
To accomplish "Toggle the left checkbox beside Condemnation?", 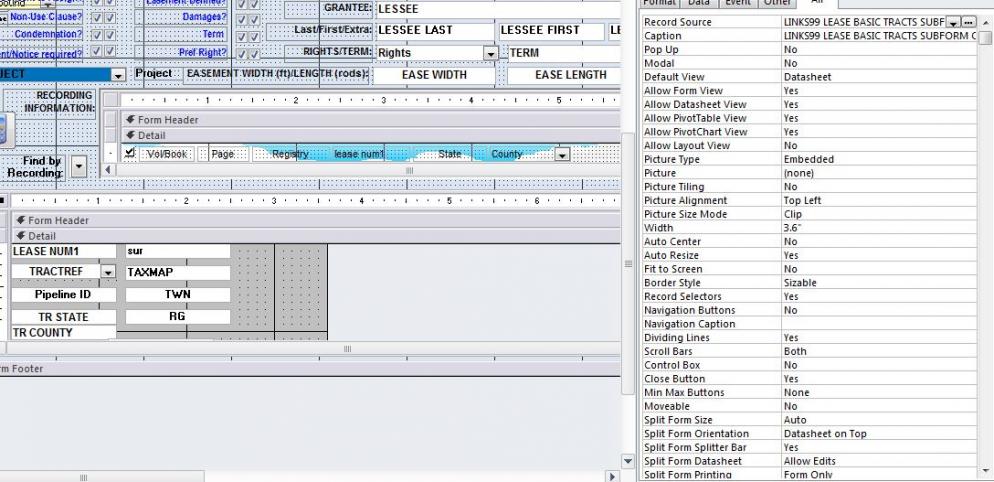I will 96,35.
